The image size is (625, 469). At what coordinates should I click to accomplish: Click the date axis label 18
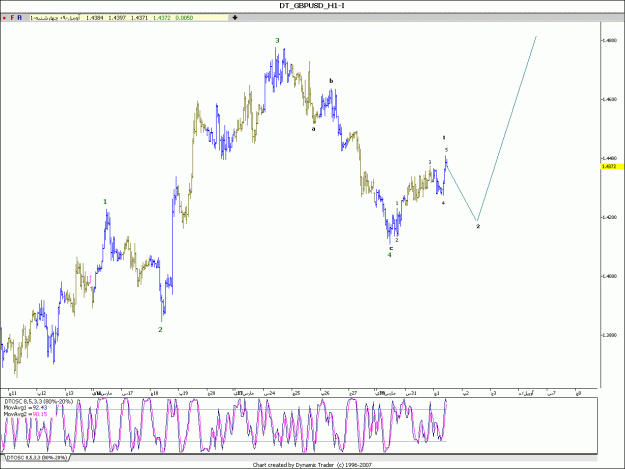pos(155,393)
